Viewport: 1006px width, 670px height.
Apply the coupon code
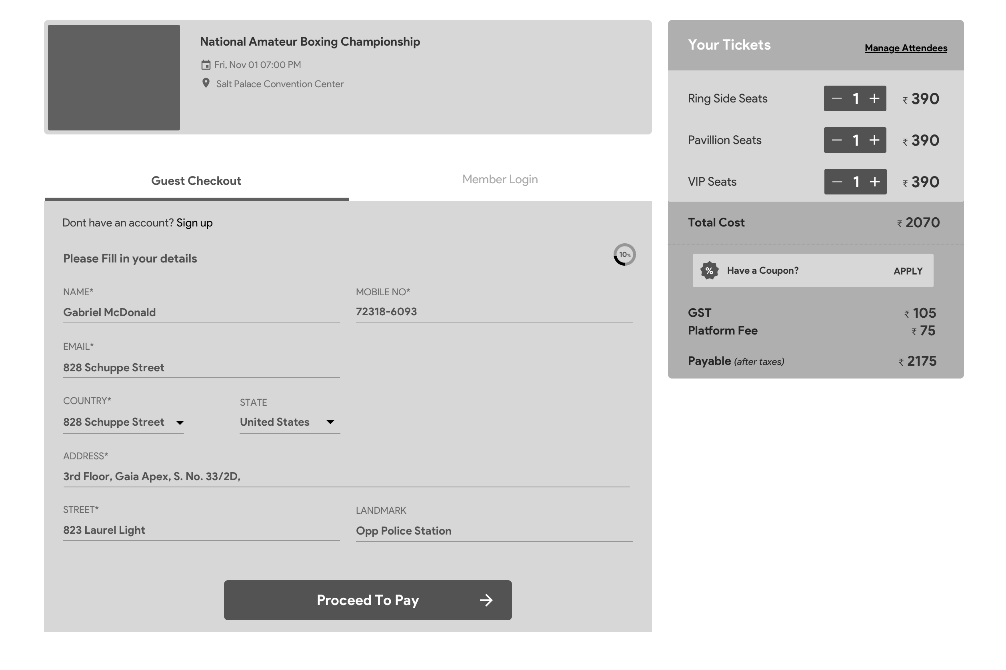pyautogui.click(x=908, y=271)
